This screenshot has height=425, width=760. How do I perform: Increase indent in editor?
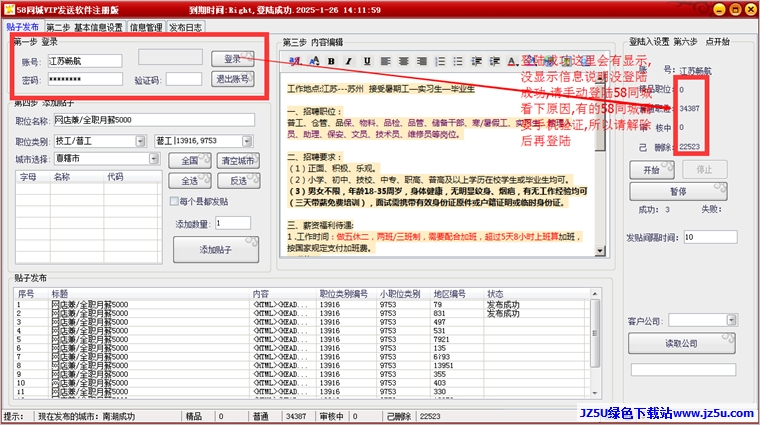(494, 61)
